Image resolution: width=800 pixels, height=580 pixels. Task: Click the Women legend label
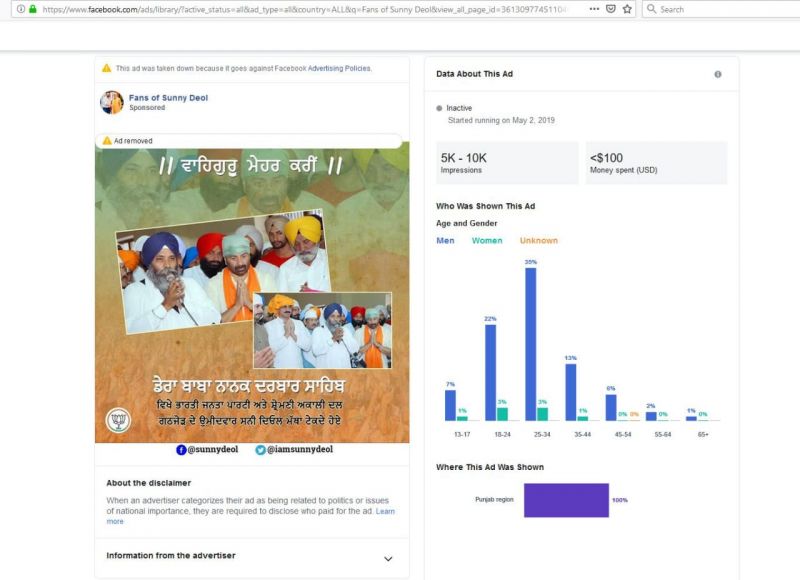pyautogui.click(x=487, y=240)
